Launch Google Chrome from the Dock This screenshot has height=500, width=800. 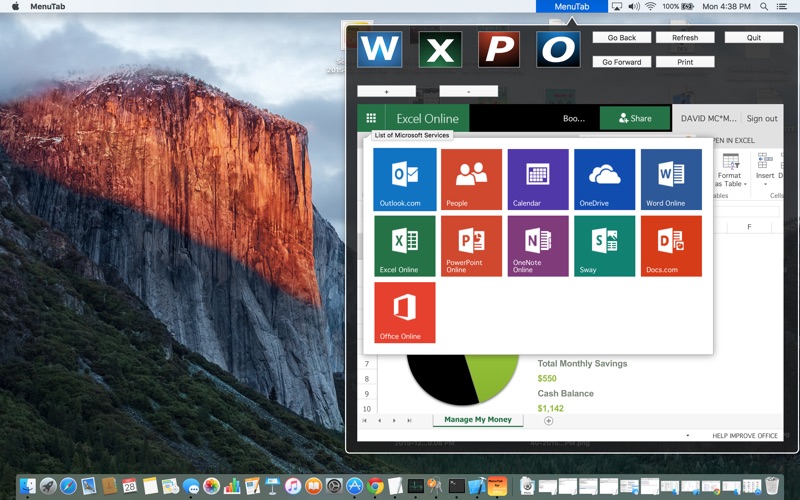pos(375,486)
